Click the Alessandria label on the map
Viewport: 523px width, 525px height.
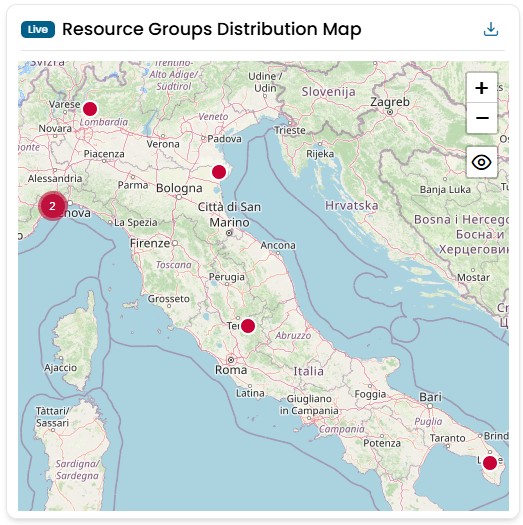click(x=55, y=178)
